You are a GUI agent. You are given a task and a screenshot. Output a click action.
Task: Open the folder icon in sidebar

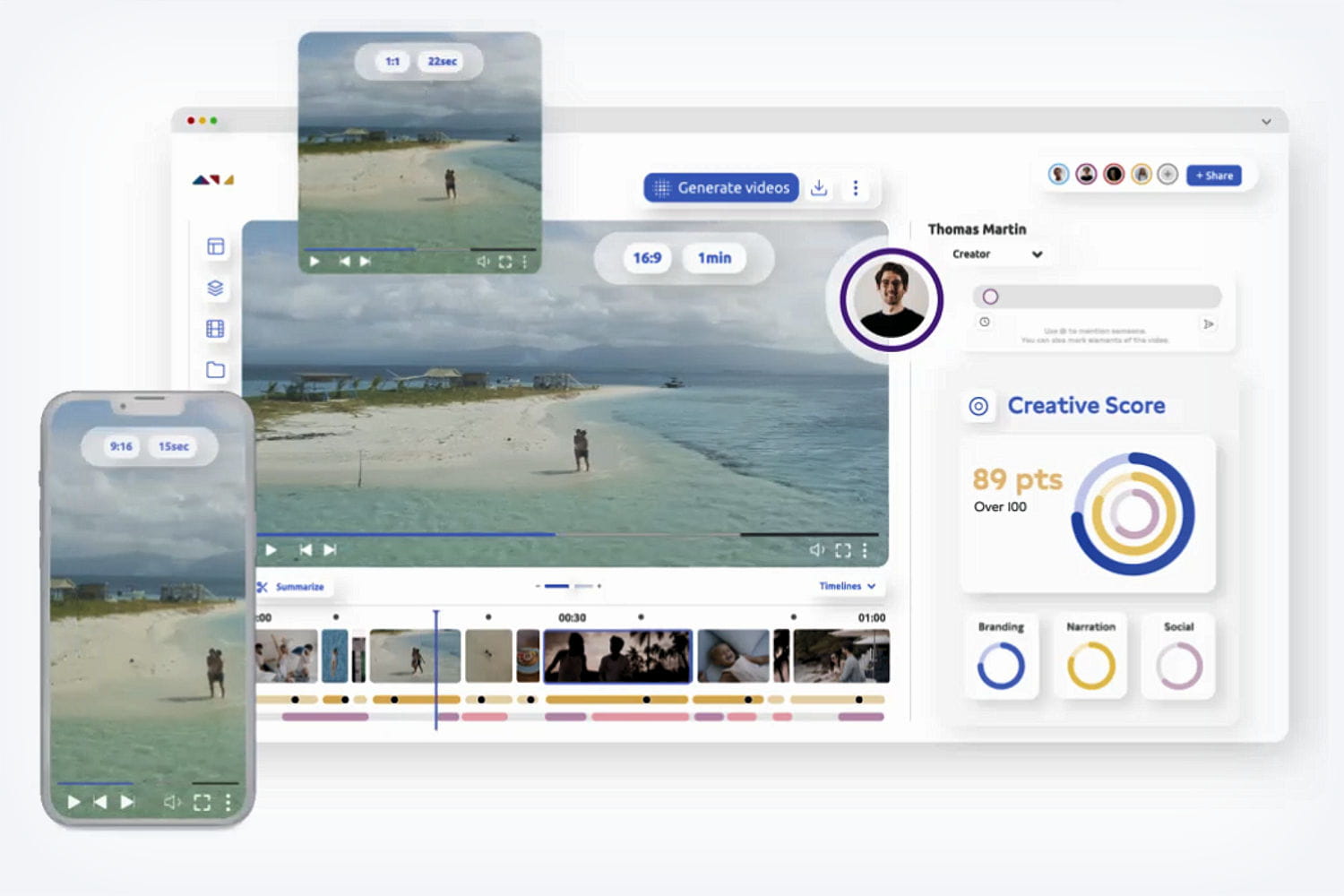215,370
